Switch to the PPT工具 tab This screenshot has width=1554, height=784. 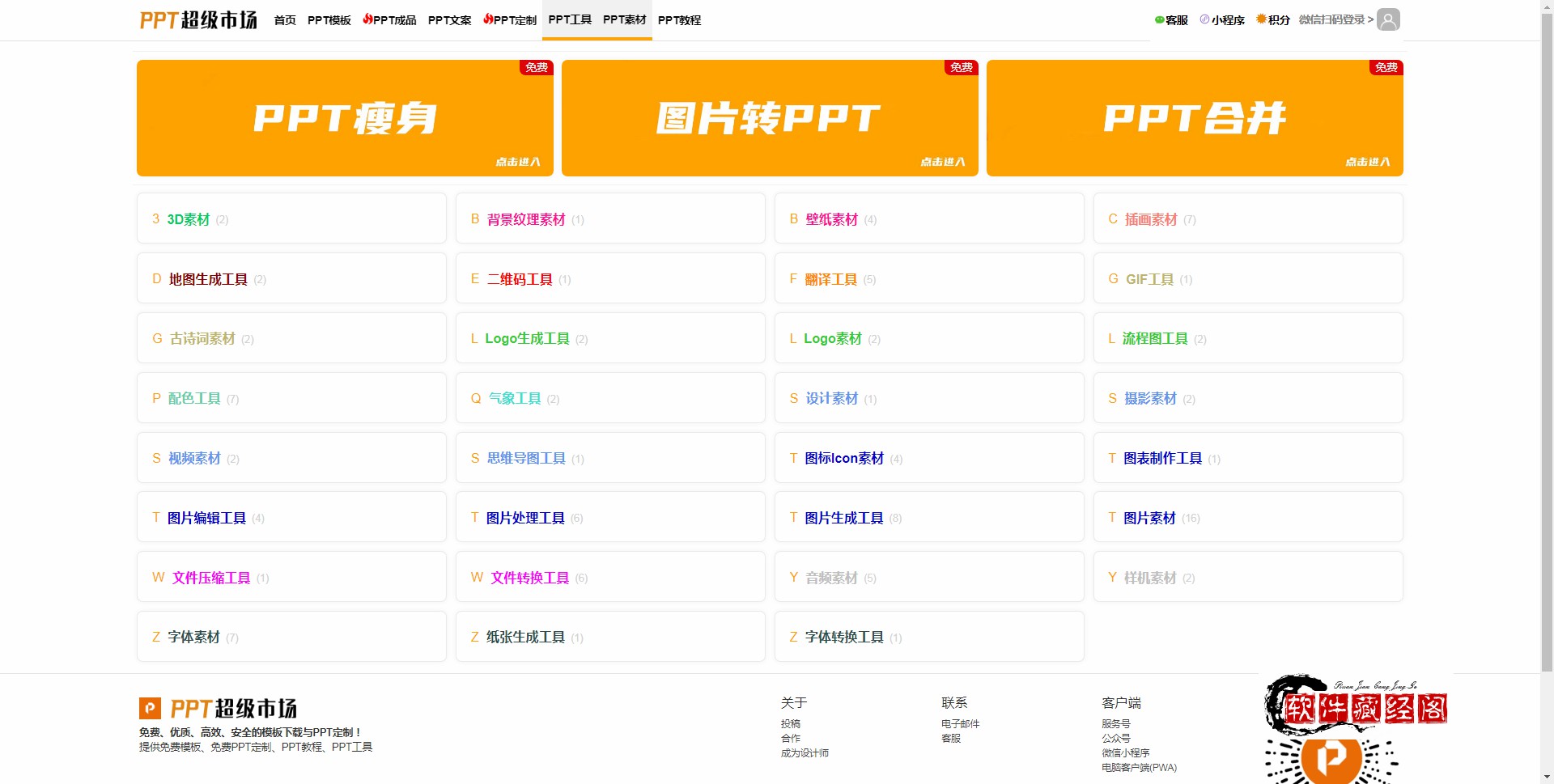click(x=570, y=19)
